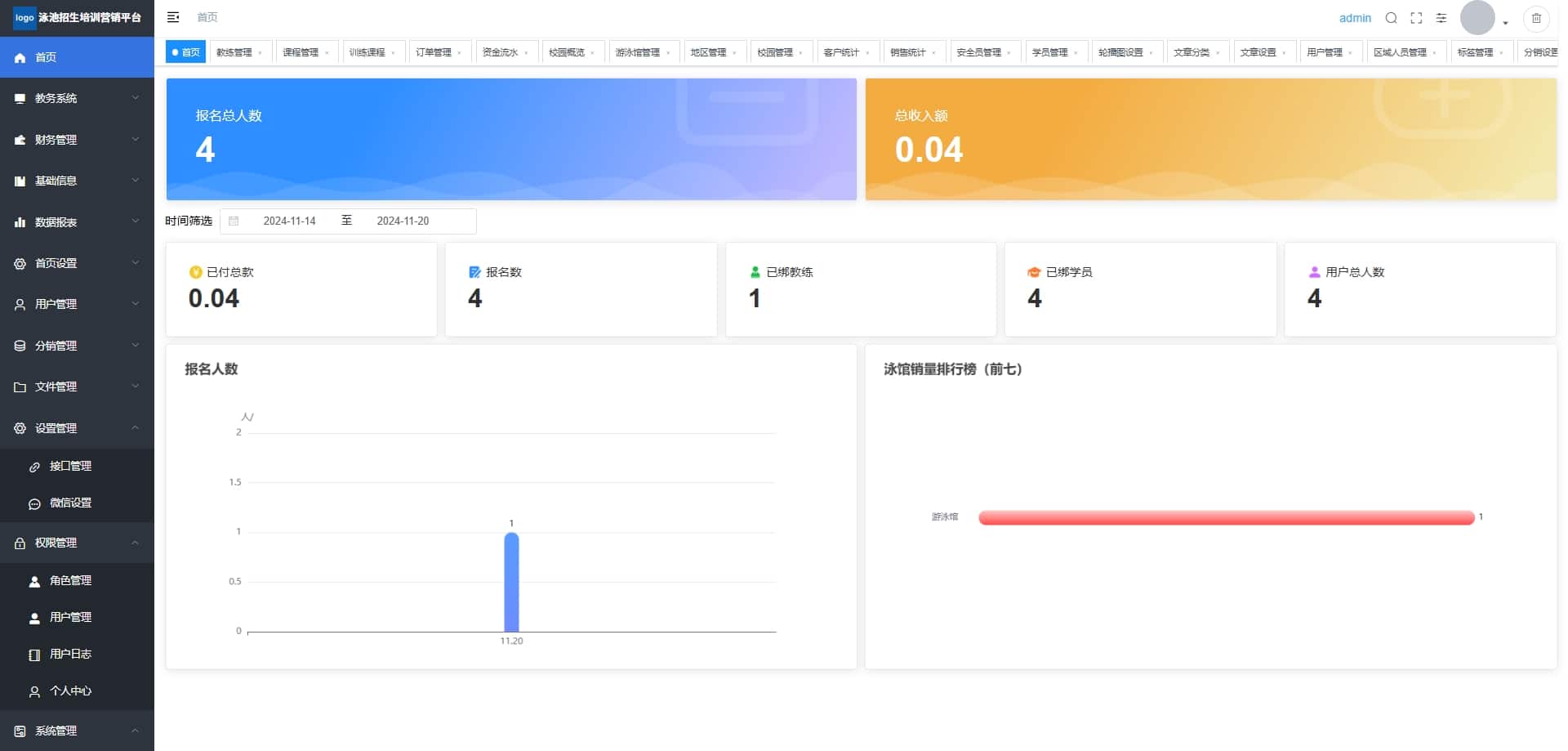Open the search icon in the header
The height and width of the screenshot is (751, 1568).
click(1392, 18)
